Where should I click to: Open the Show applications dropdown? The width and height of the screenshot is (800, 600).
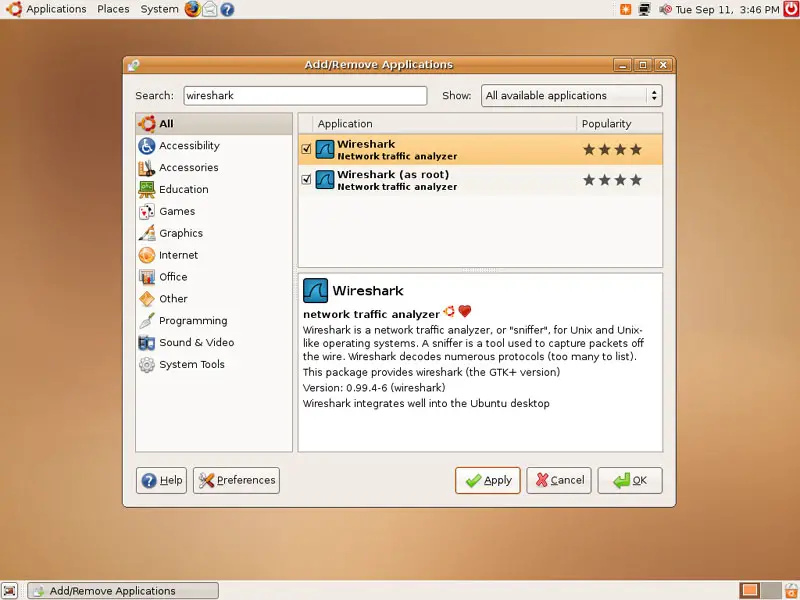pyautogui.click(x=571, y=96)
